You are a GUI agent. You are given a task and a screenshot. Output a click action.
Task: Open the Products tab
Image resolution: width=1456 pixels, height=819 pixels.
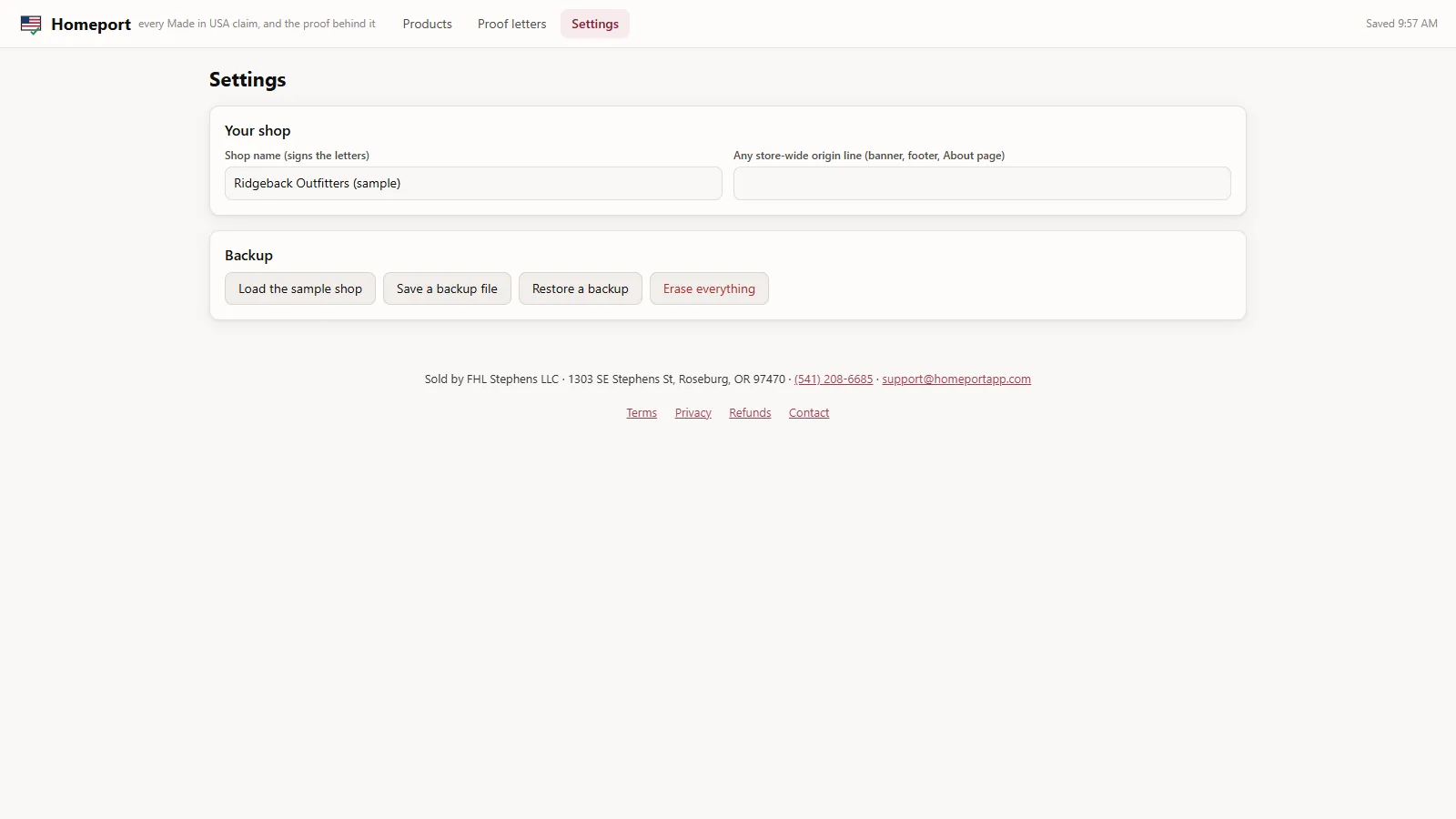click(427, 24)
